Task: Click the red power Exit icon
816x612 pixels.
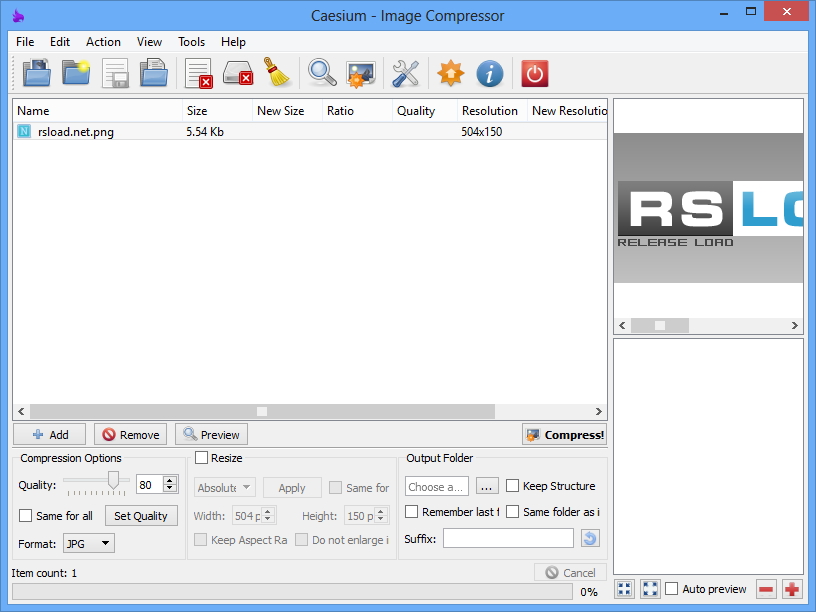Action: click(535, 74)
